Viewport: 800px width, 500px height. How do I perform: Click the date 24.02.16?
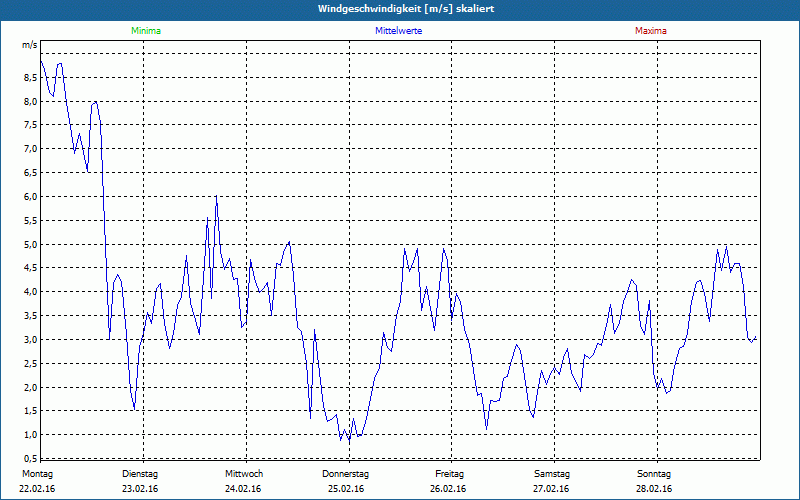click(x=243, y=489)
